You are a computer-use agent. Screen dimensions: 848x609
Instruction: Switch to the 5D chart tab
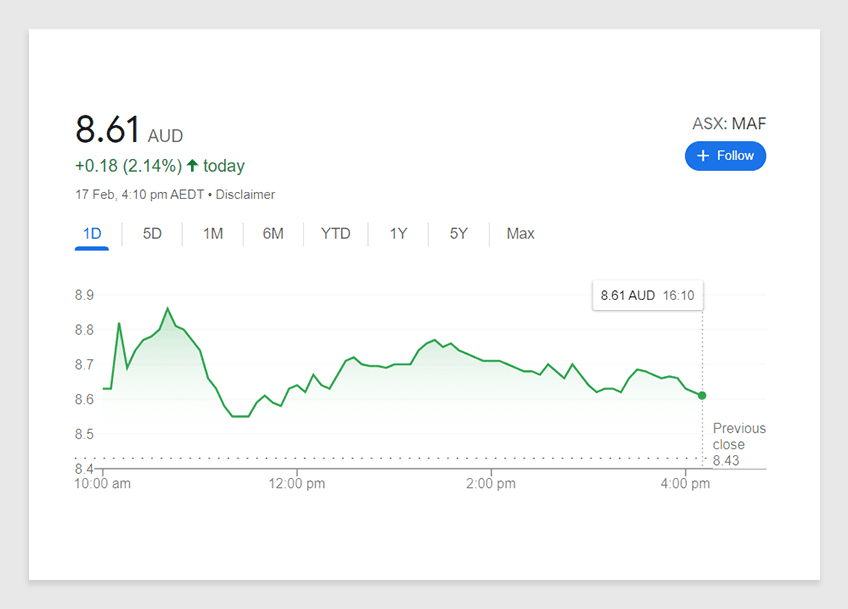[x=152, y=234]
